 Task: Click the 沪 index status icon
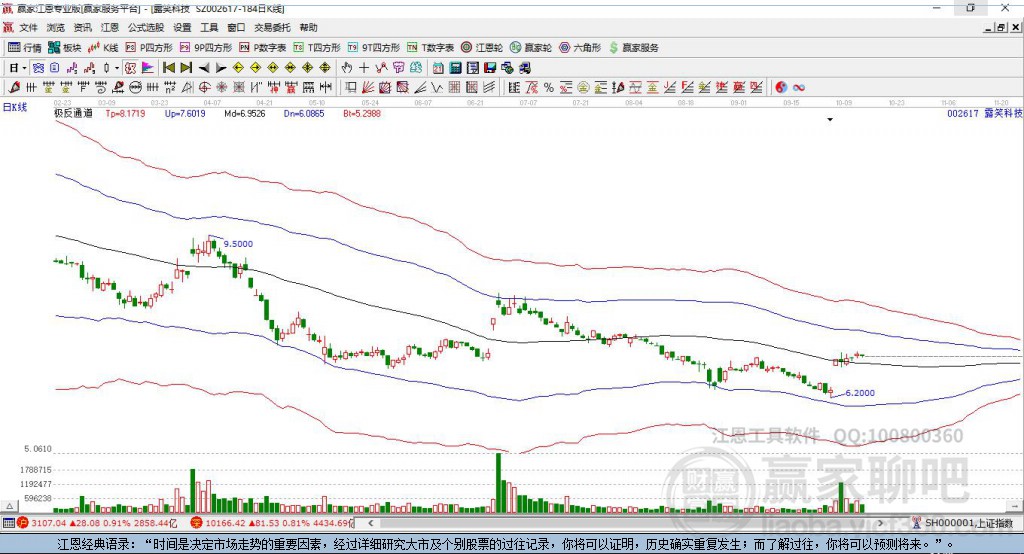[x=23, y=523]
